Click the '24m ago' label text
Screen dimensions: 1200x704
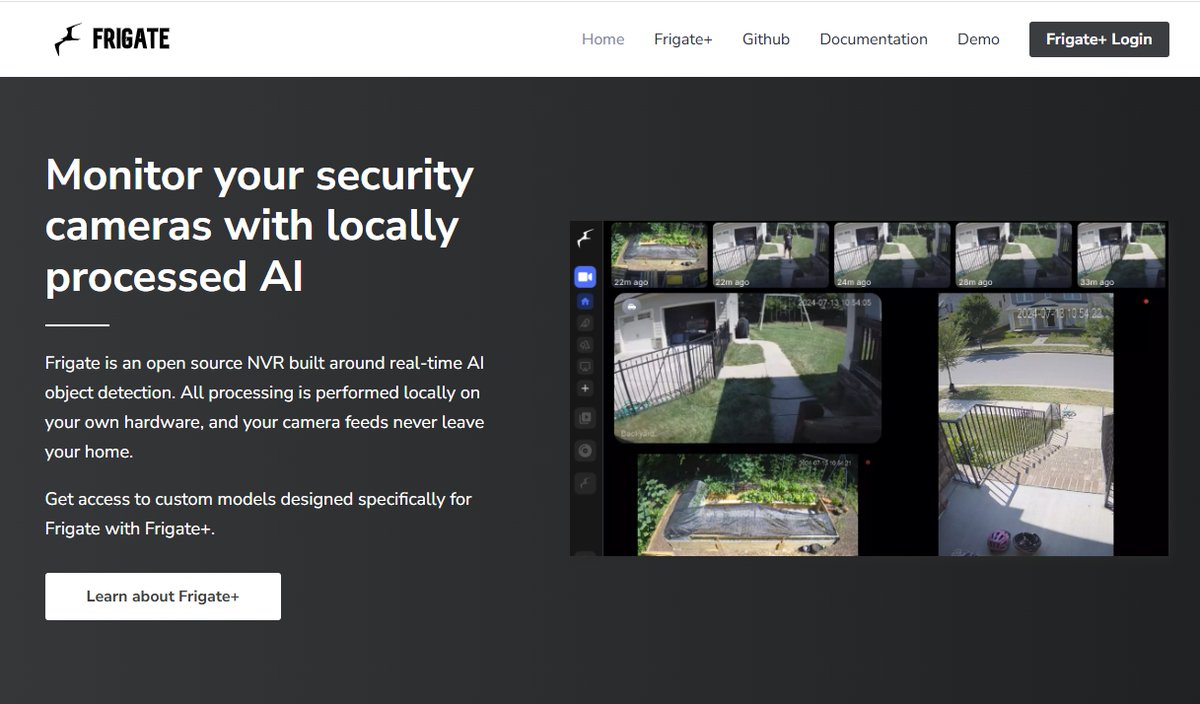[x=852, y=282]
